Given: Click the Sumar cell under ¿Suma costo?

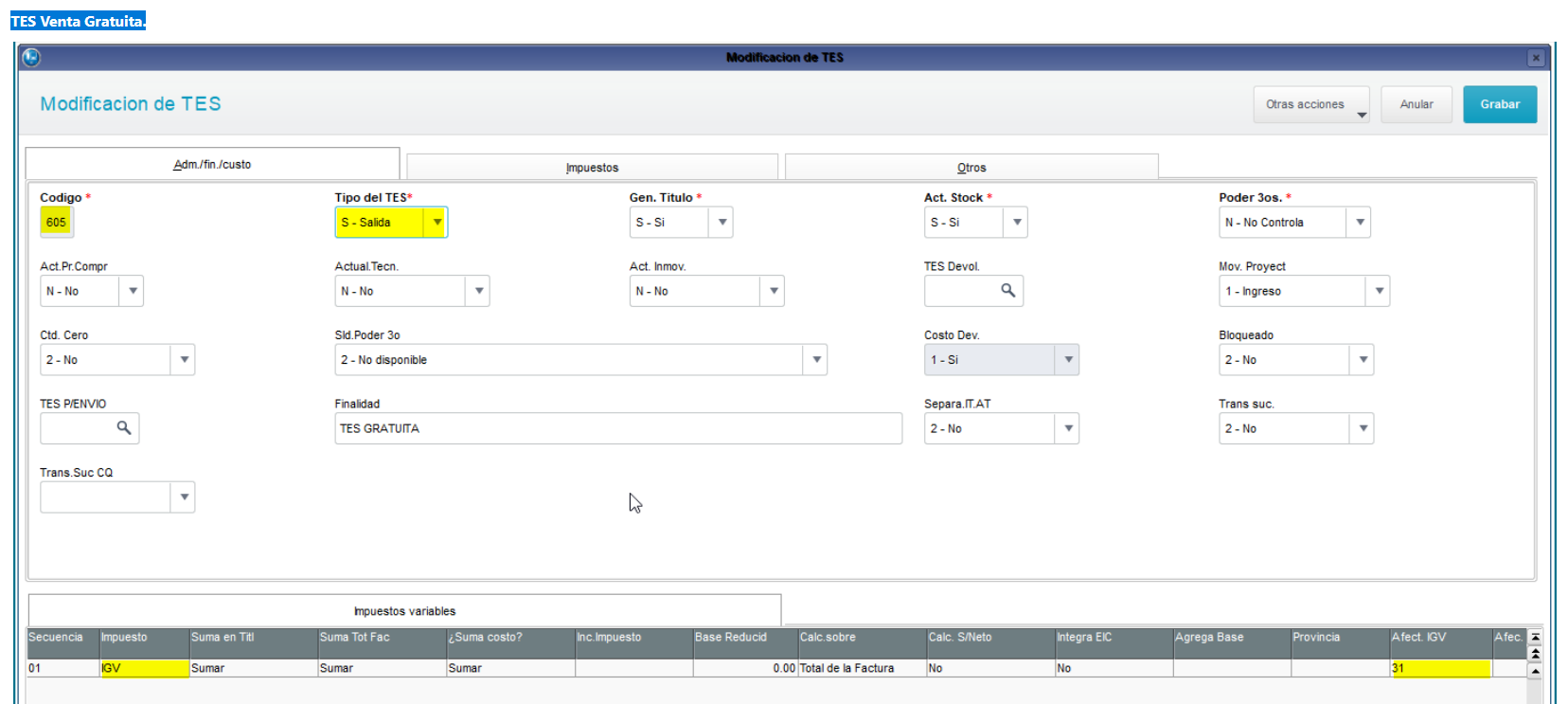Looking at the screenshot, I should (511, 668).
